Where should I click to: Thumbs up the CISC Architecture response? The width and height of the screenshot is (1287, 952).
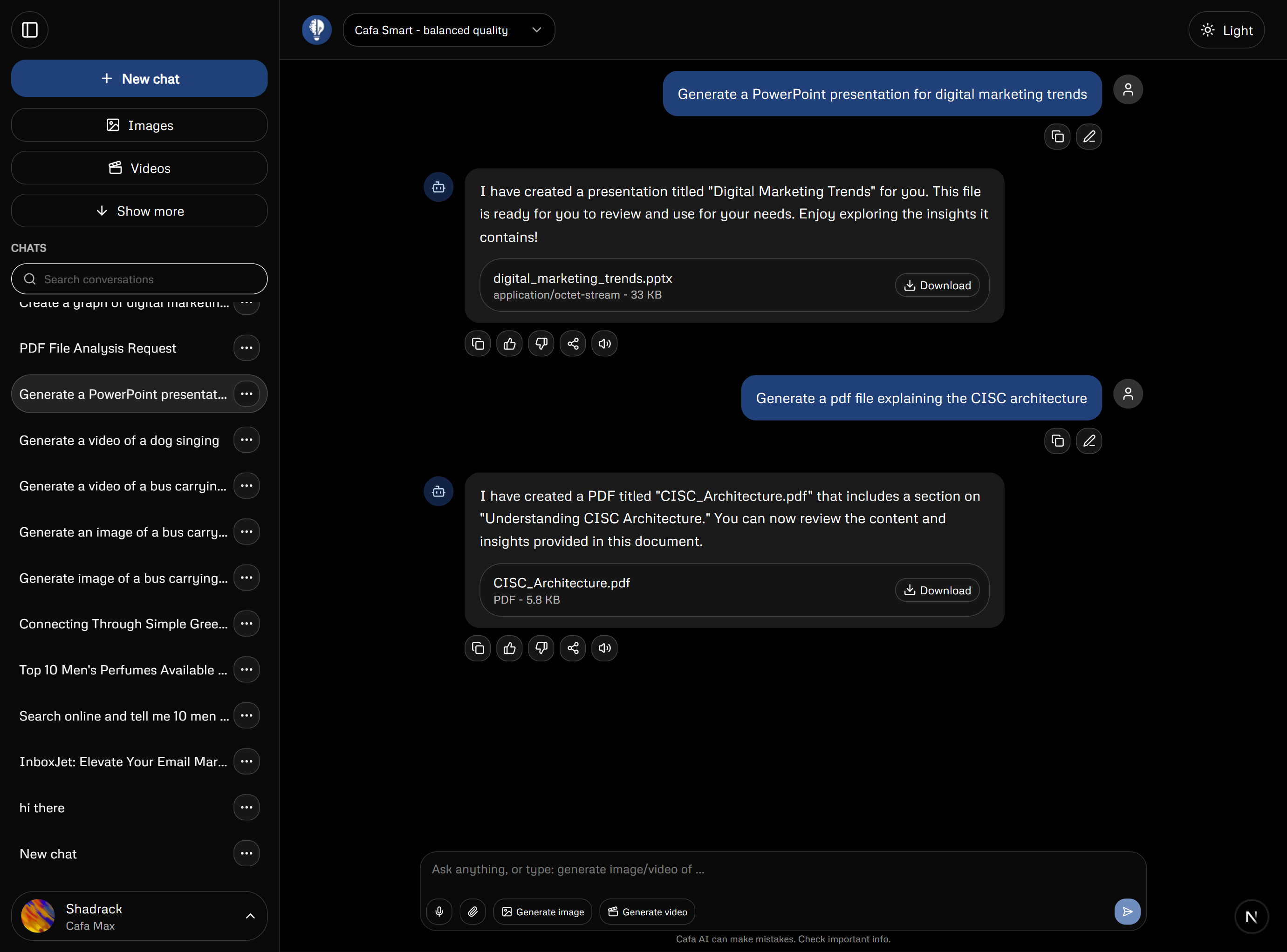[509, 648]
